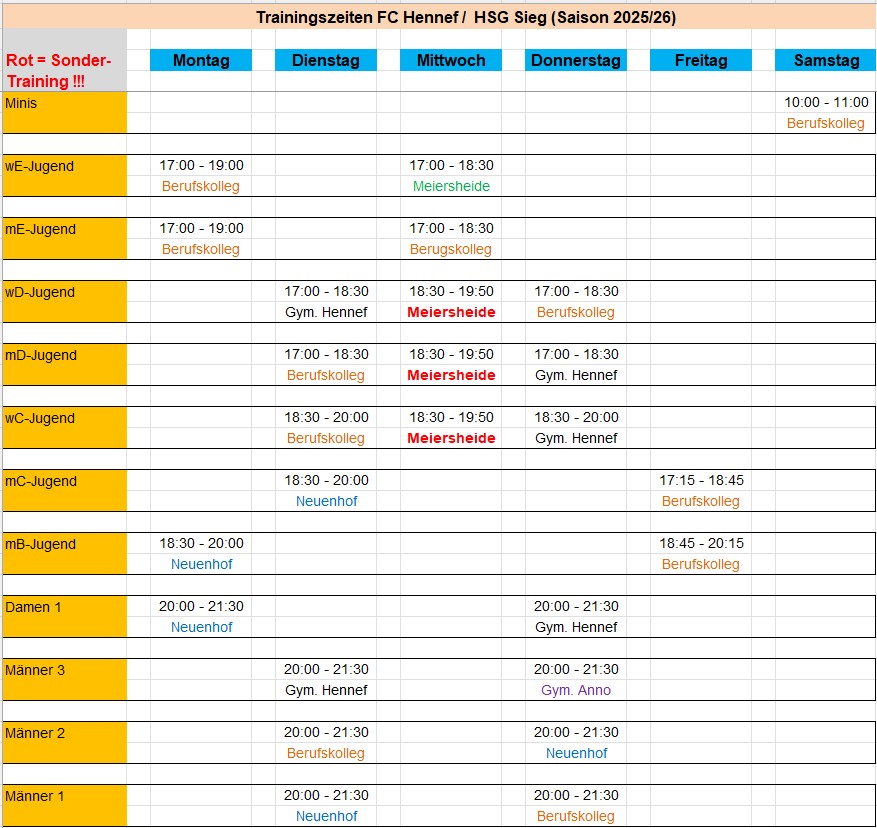Click the 17:15 - 18:45 Friday time
The height and width of the screenshot is (828, 877).
pos(701,480)
